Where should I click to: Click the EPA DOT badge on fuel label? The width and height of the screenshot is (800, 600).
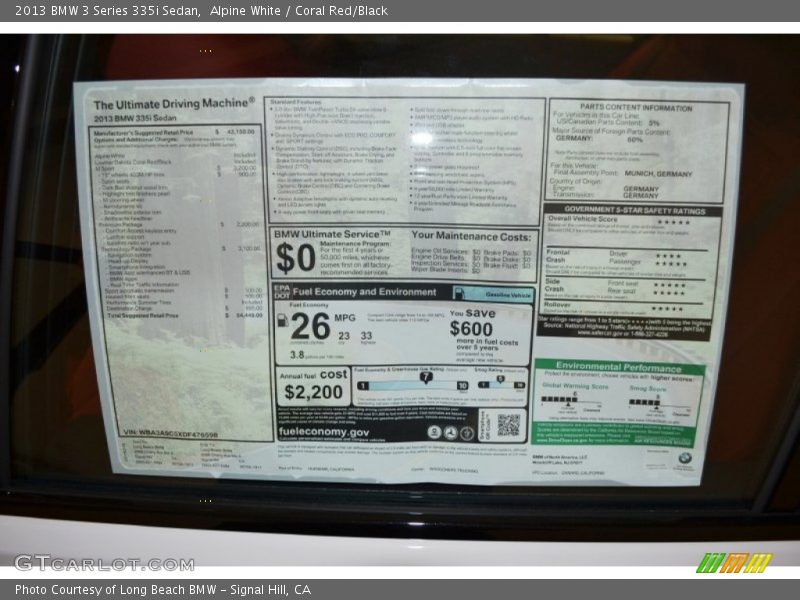[282, 291]
